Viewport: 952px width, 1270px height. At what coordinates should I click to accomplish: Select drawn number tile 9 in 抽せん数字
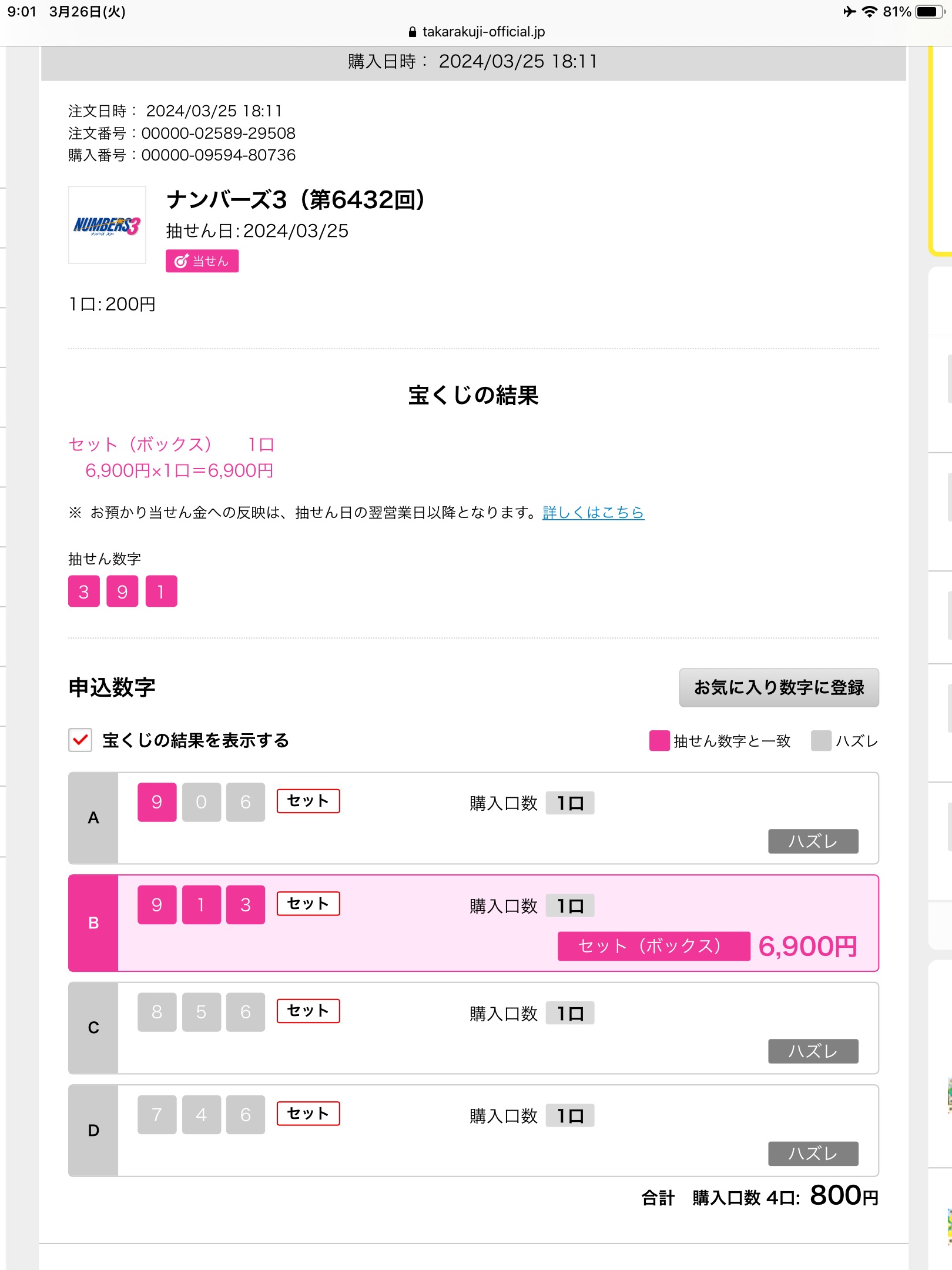[122, 591]
